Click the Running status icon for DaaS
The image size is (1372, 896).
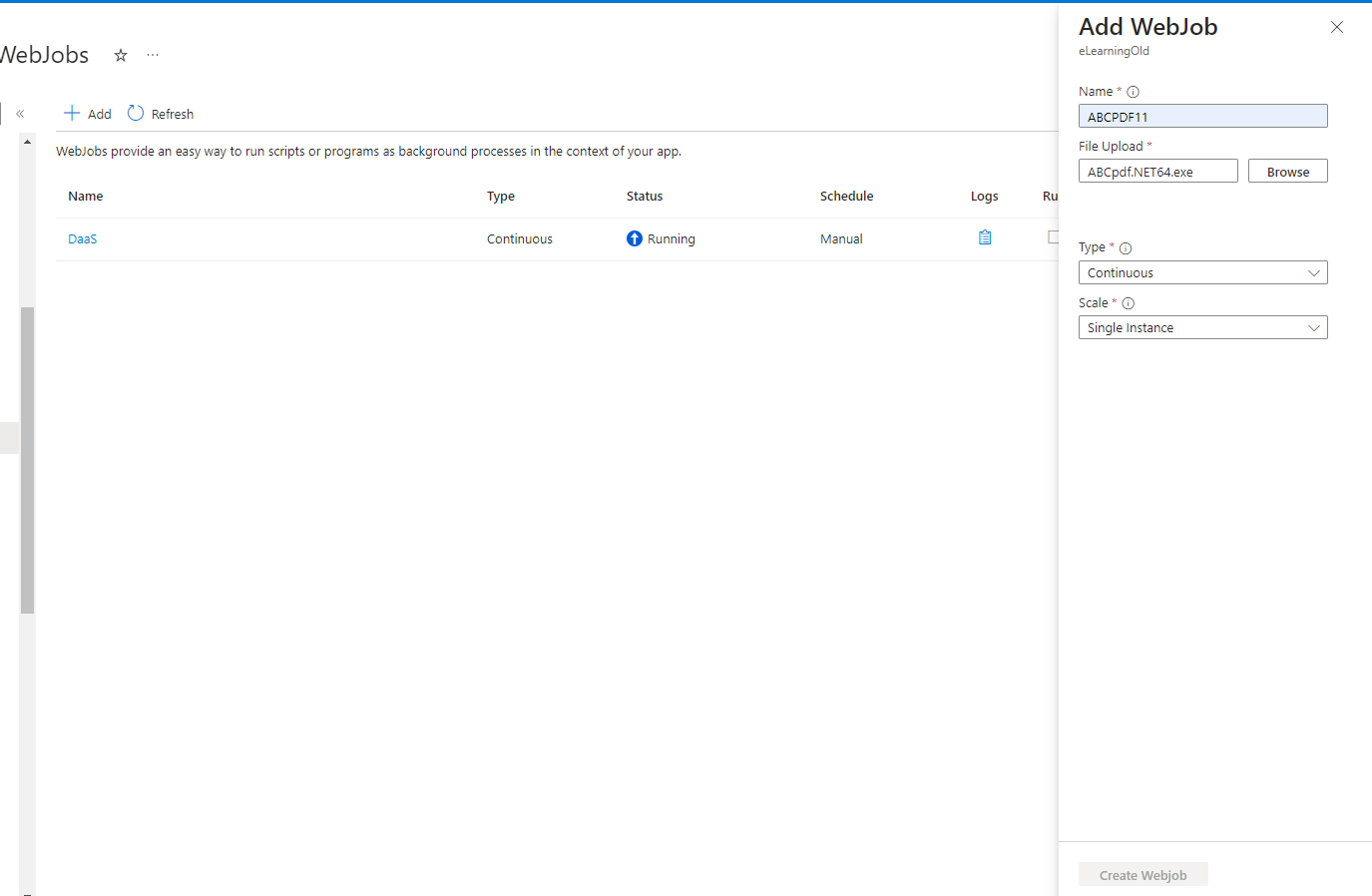click(x=634, y=237)
